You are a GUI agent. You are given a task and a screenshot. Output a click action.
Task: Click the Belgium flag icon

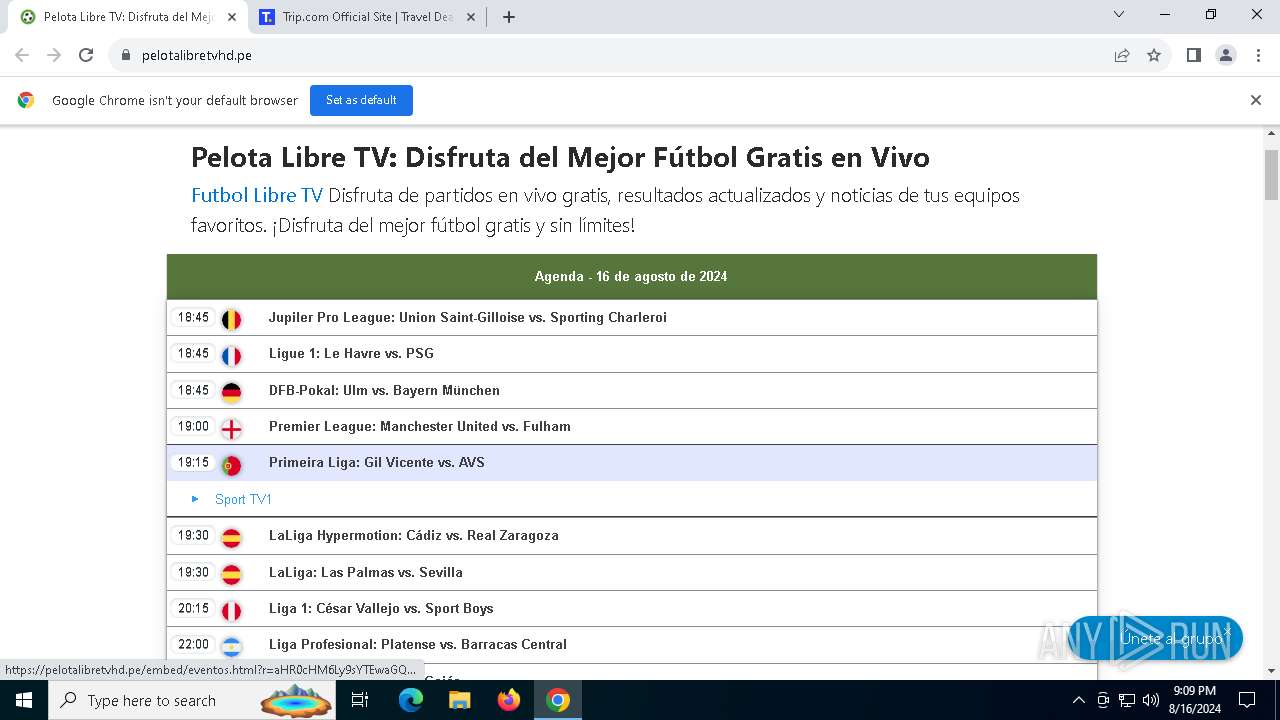[231, 319]
